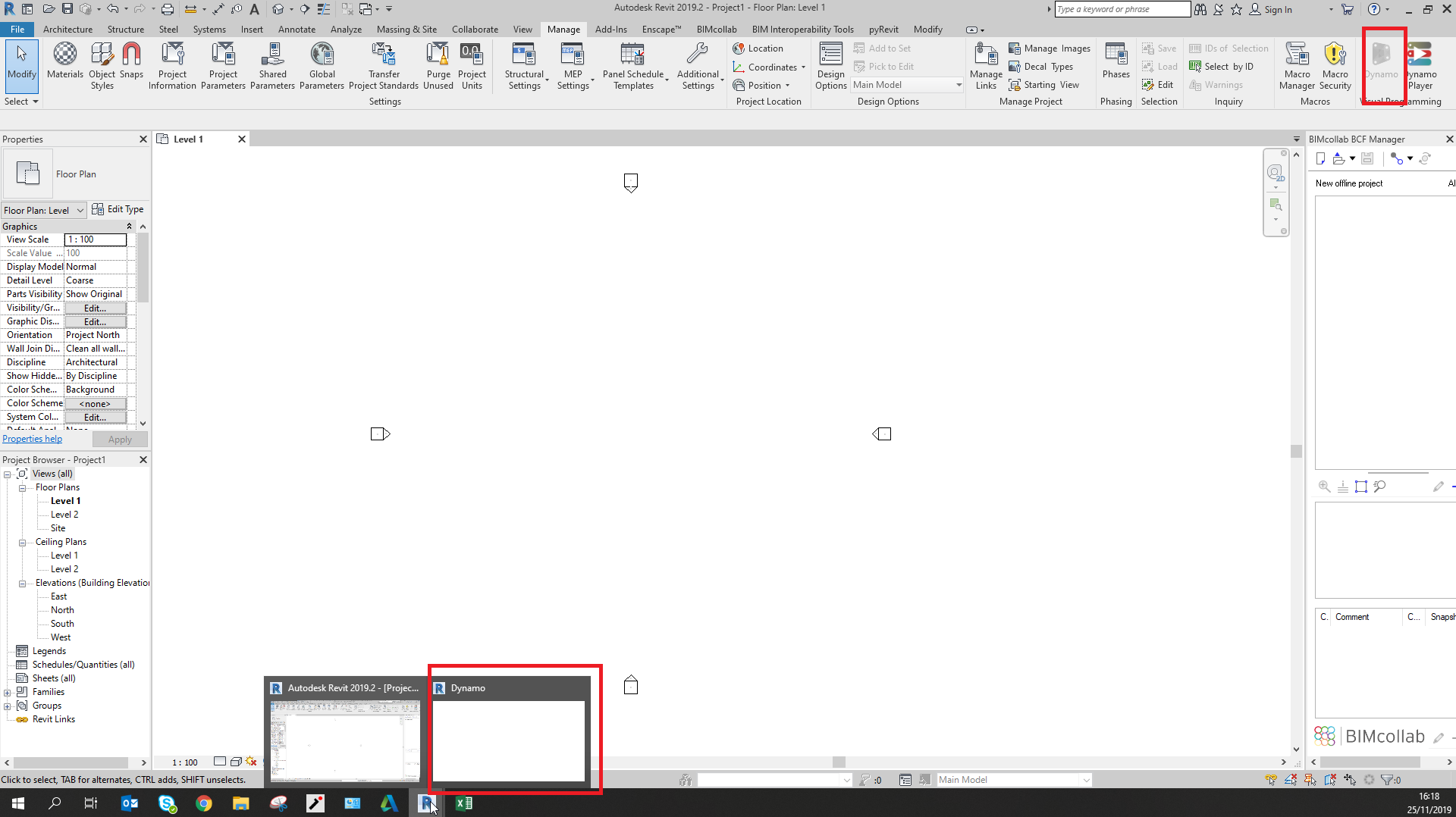The height and width of the screenshot is (817, 1456).
Task: Create new BCF file in BIMcollab panel
Action: tap(1320, 158)
